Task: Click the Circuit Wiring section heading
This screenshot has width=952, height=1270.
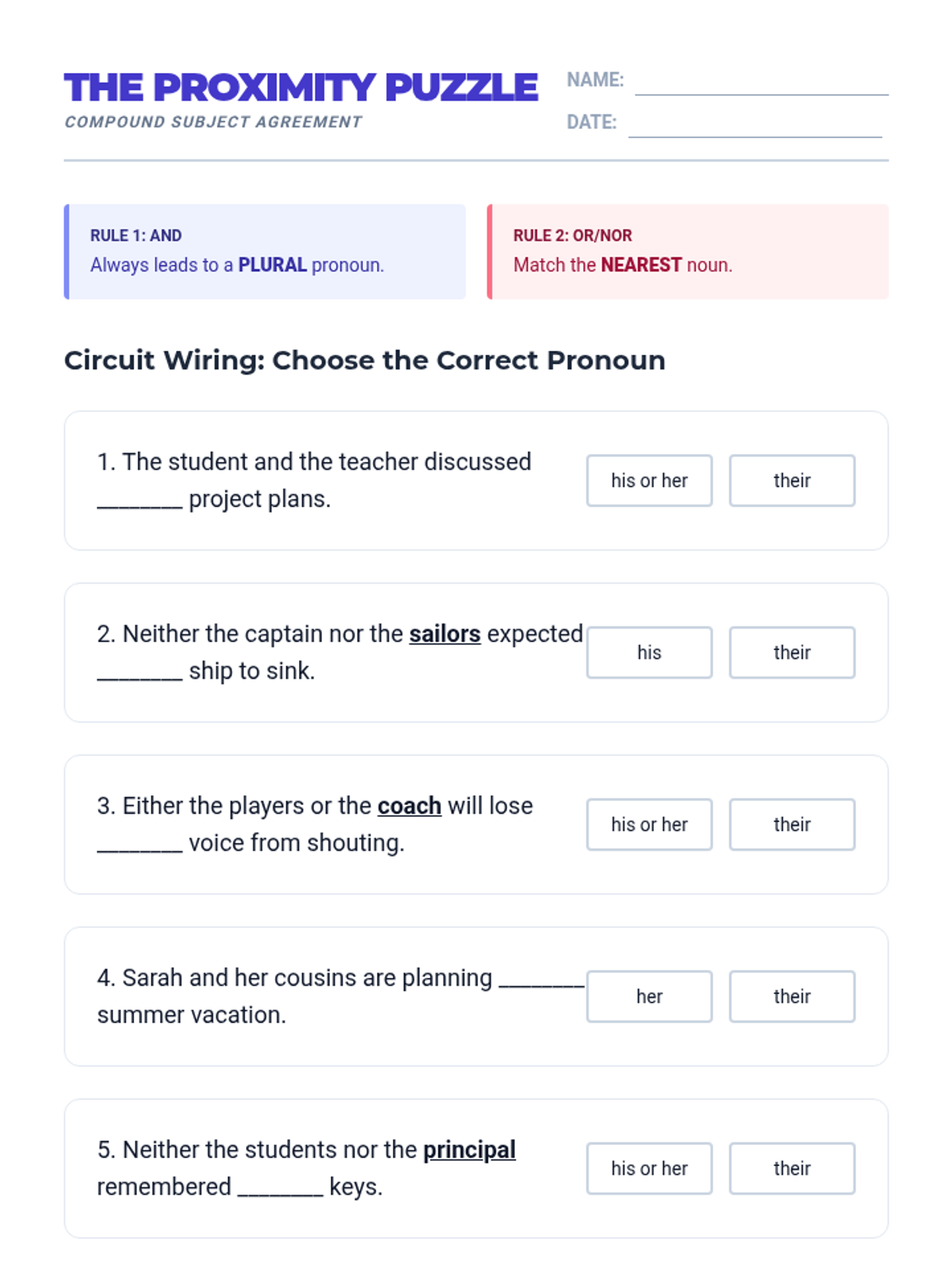Action: [365, 360]
